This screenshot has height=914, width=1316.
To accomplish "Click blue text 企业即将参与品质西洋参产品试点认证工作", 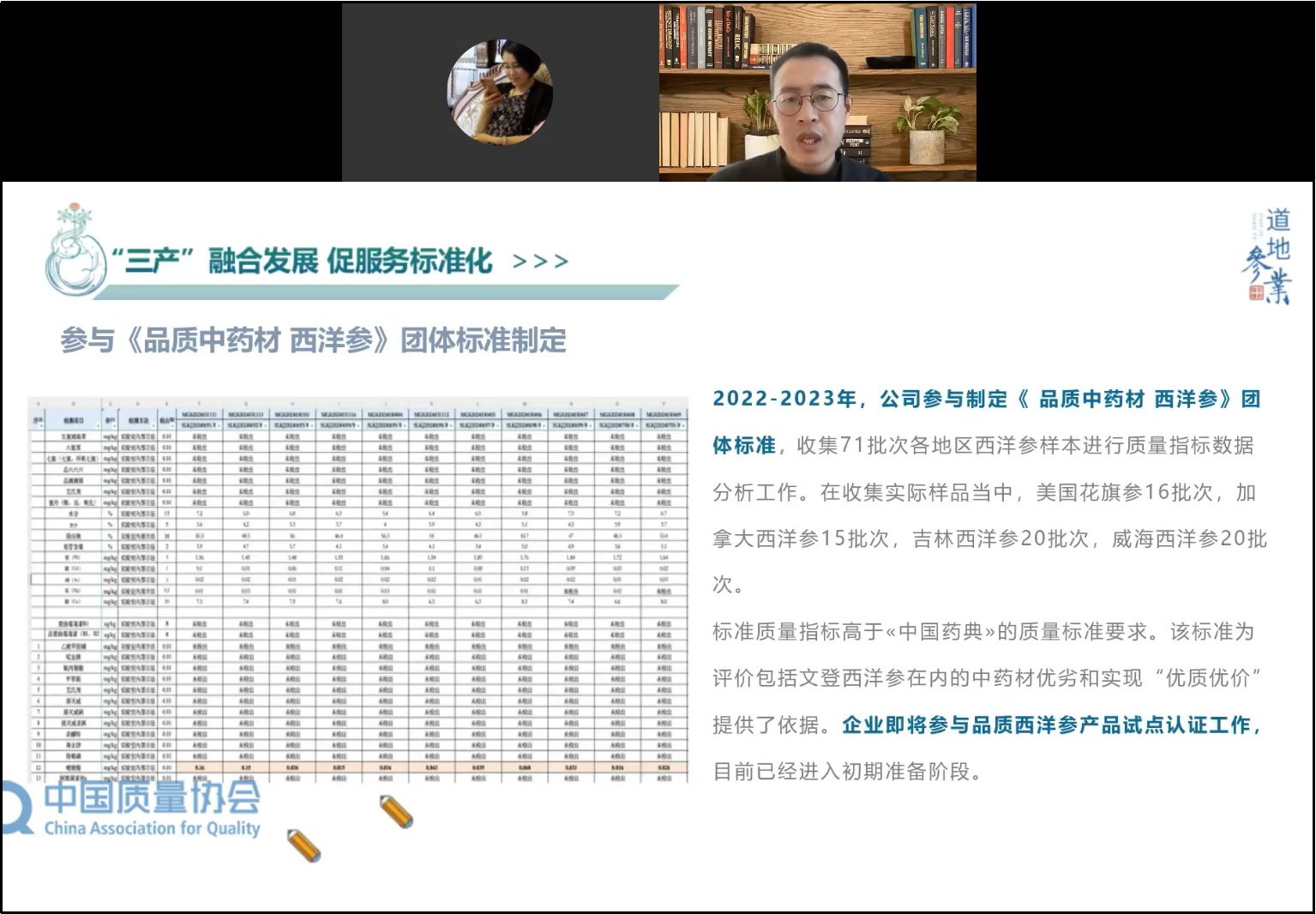I will click(1051, 725).
